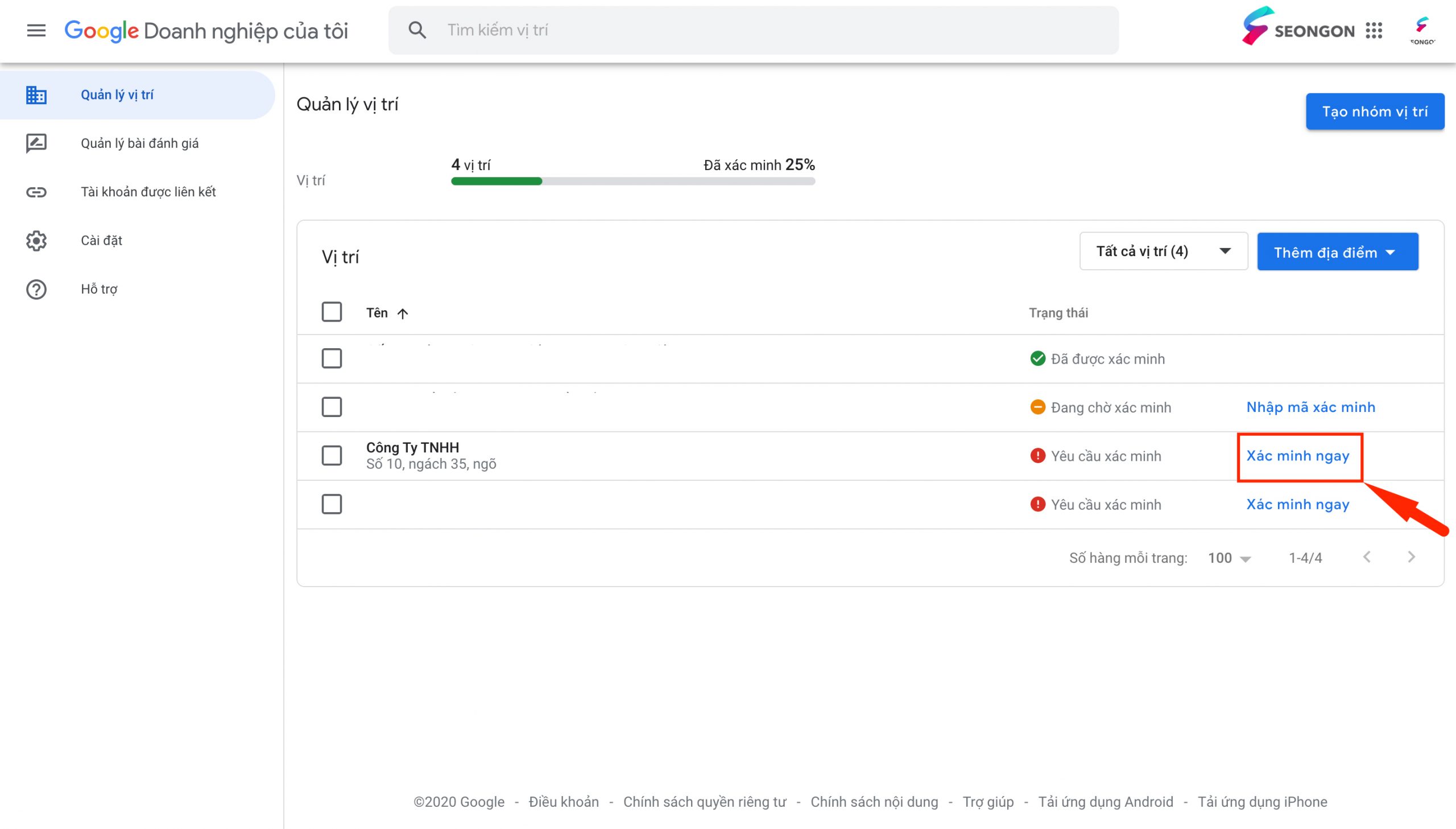Viewport: 1456px width, 829px height.
Task: Click the search magnifier icon
Action: coord(417,30)
